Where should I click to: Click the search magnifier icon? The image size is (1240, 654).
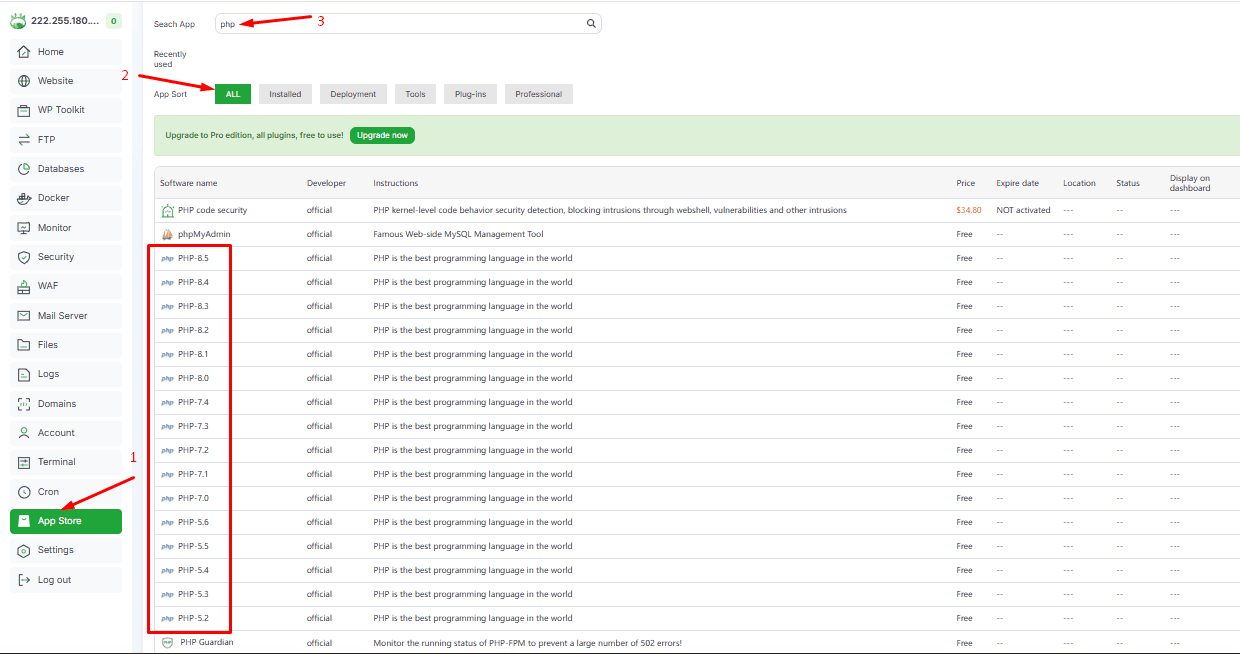pos(591,24)
